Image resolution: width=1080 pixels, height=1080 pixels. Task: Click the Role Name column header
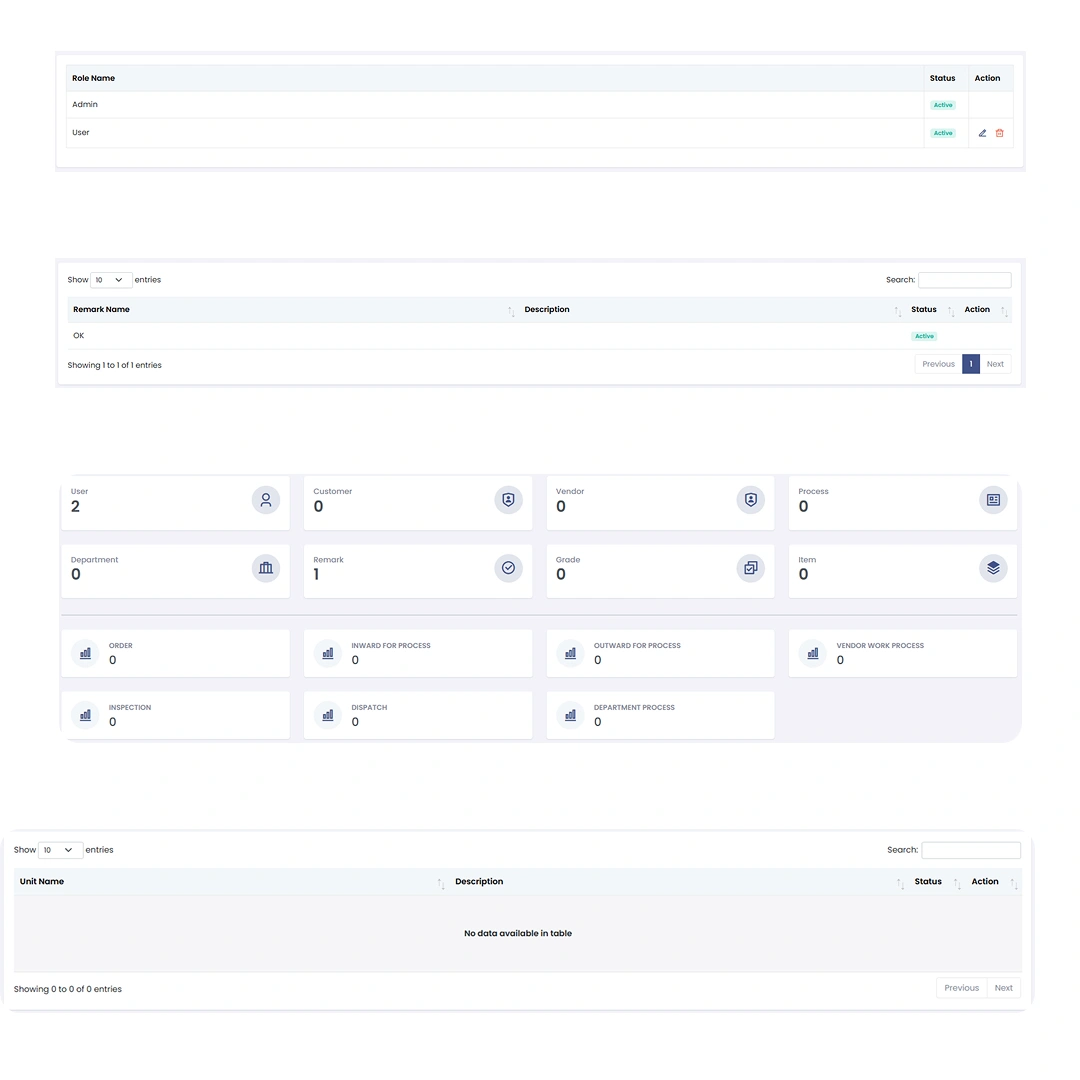(495, 78)
